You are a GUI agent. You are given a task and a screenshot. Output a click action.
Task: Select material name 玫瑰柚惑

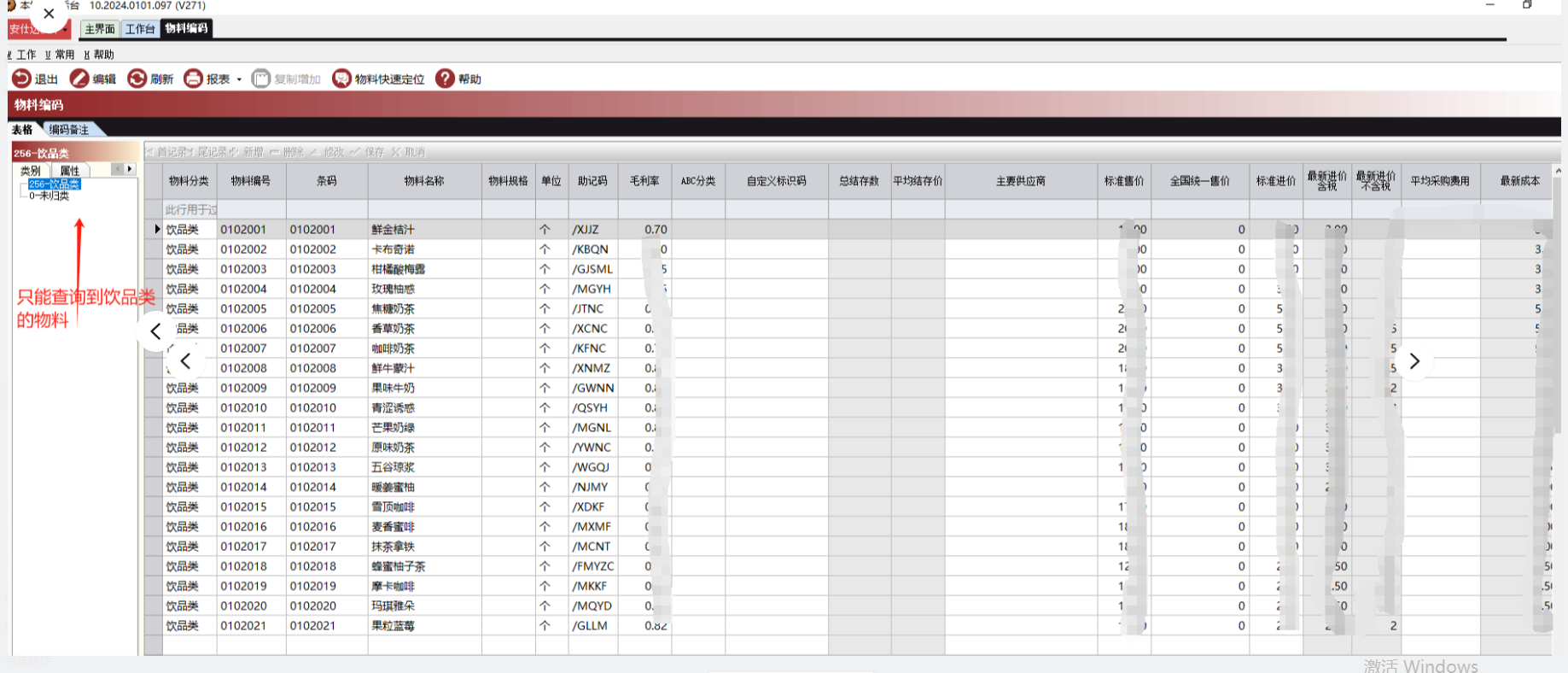393,289
